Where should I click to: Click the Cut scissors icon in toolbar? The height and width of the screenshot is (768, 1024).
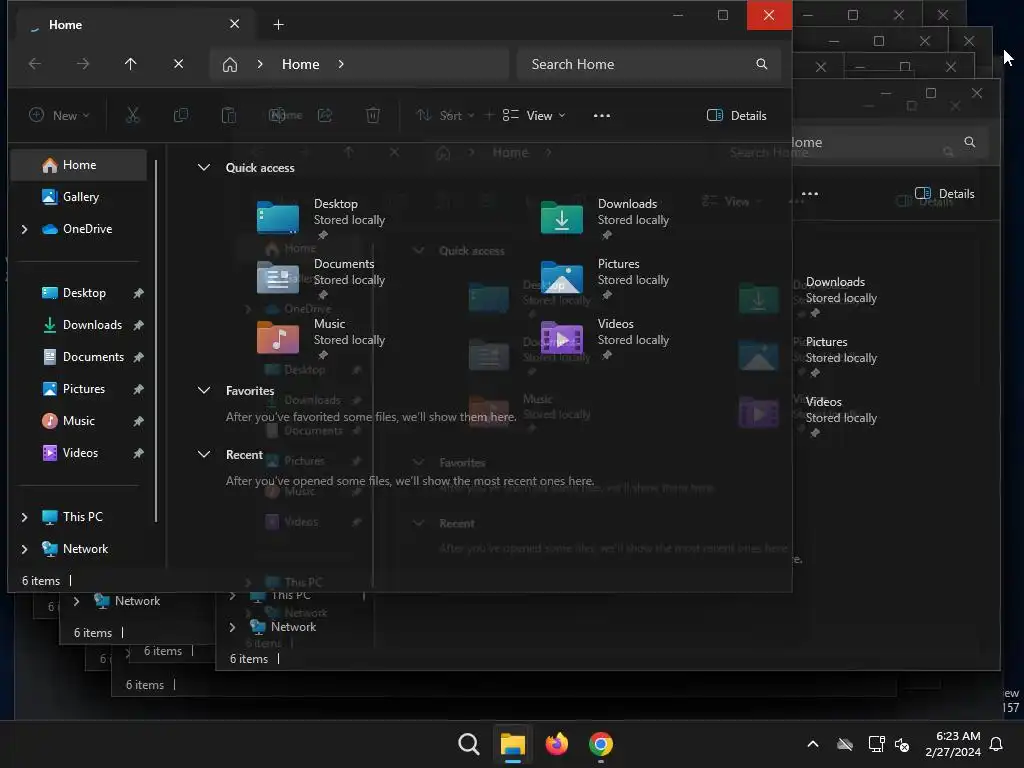tap(133, 116)
